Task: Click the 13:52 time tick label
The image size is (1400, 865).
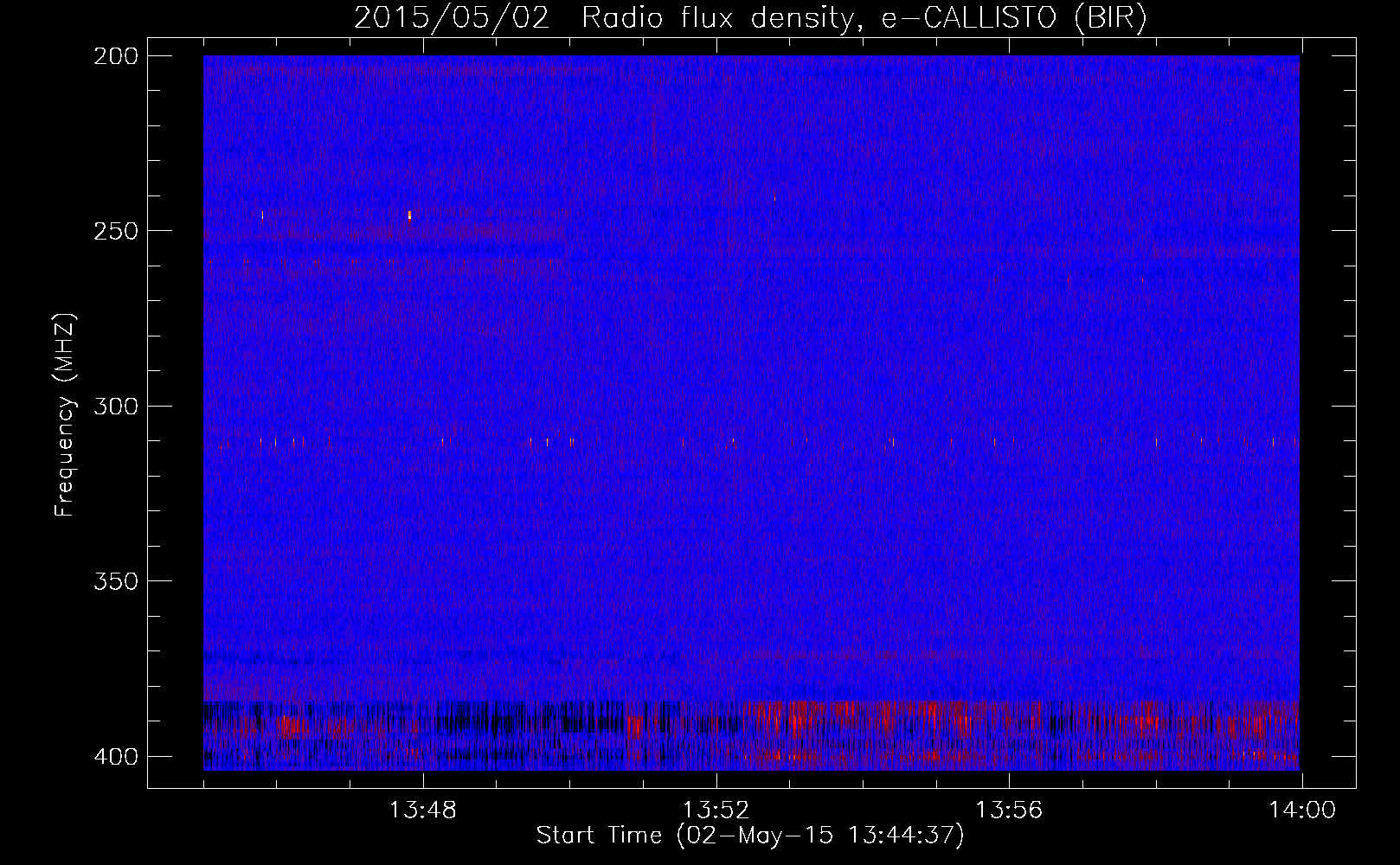Action: [x=716, y=811]
